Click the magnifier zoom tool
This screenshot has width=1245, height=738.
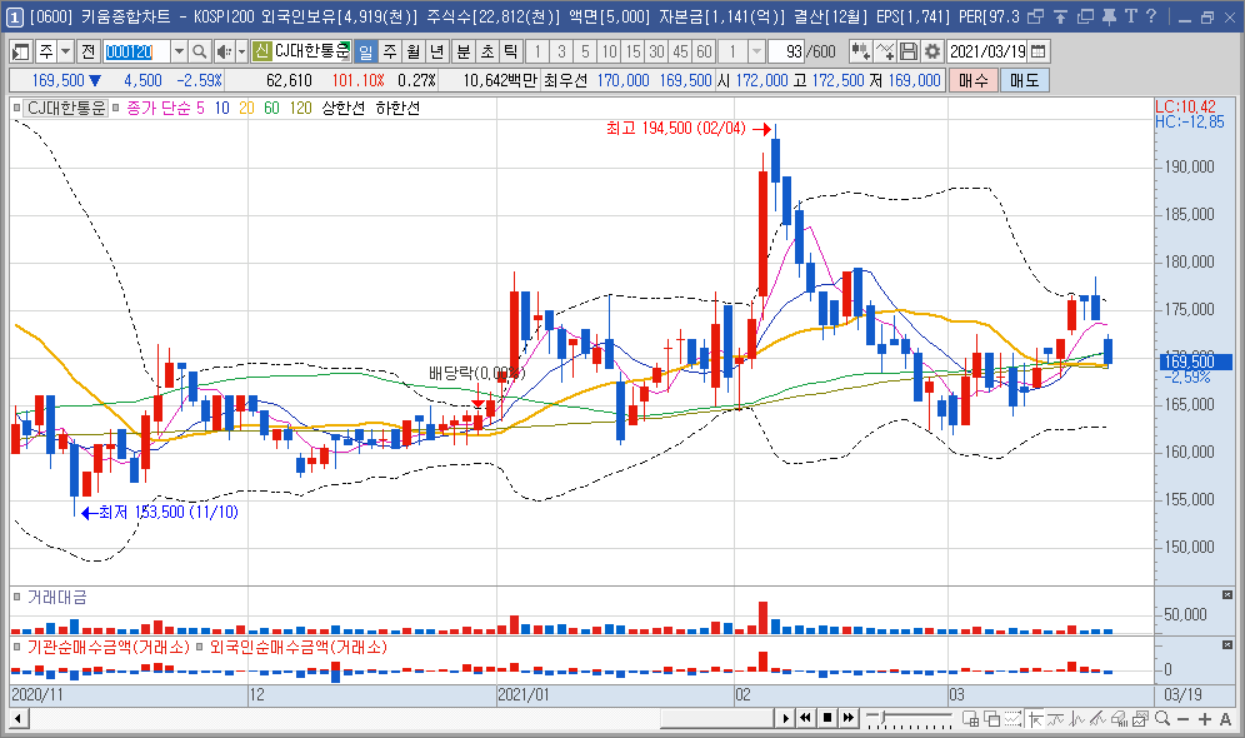(x=1162, y=718)
